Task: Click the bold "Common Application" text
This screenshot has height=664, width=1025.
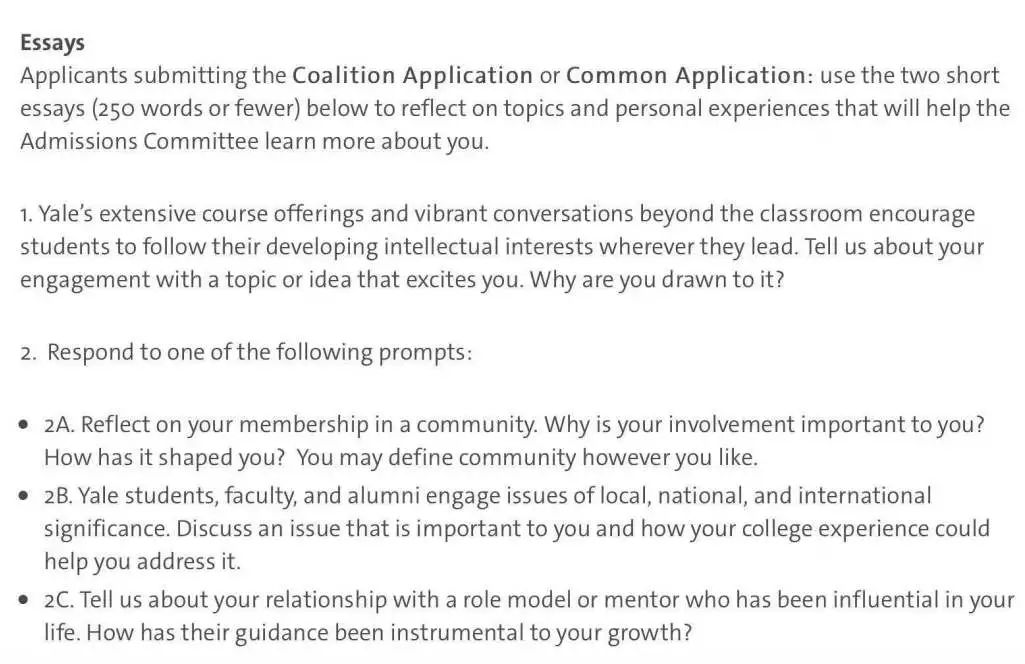Action: point(686,76)
